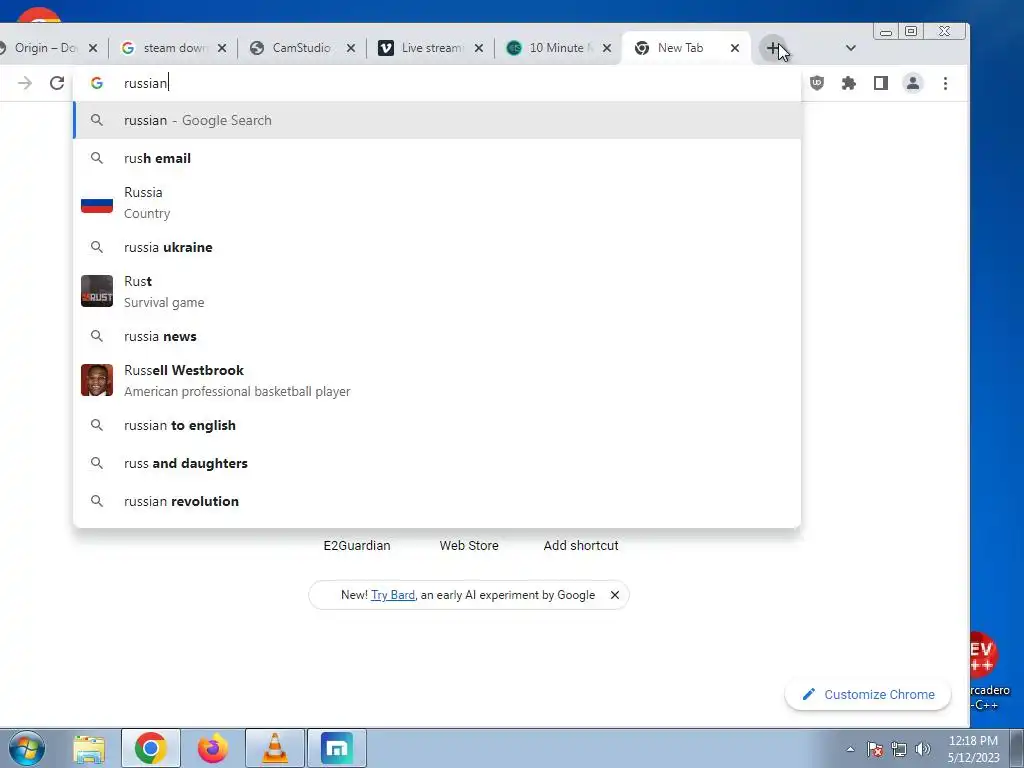Open Customize Chrome button
Image resolution: width=1024 pixels, height=768 pixels.
click(868, 694)
